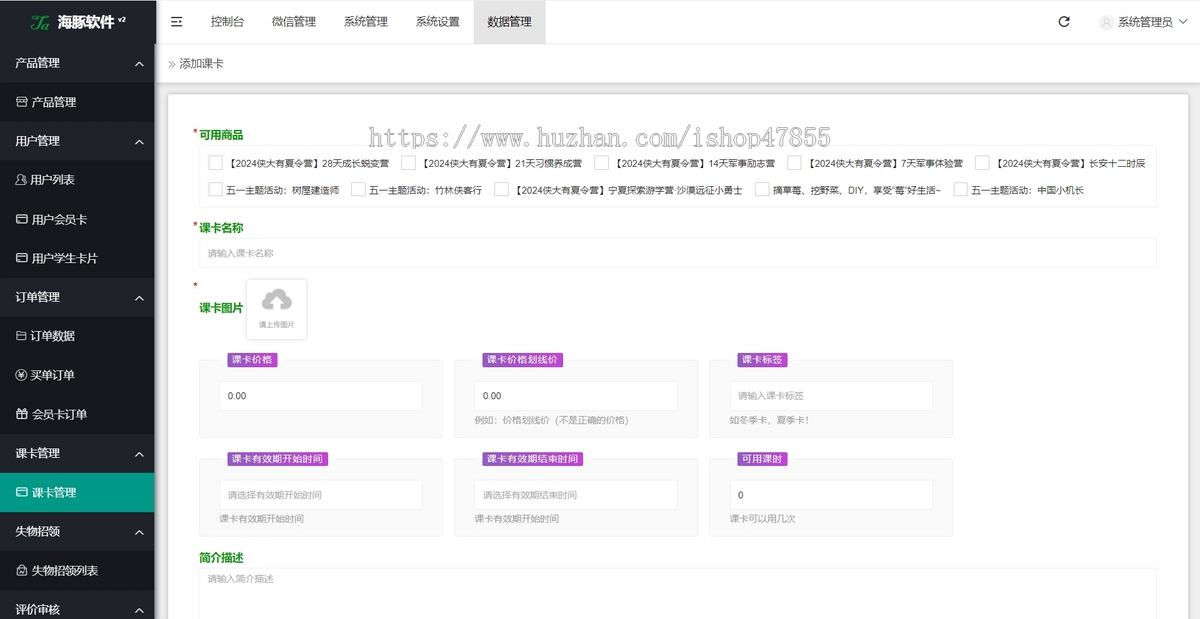The height and width of the screenshot is (619, 1200).
Task: Collapse 订单管理 sidebar group
Action: click(x=77, y=297)
